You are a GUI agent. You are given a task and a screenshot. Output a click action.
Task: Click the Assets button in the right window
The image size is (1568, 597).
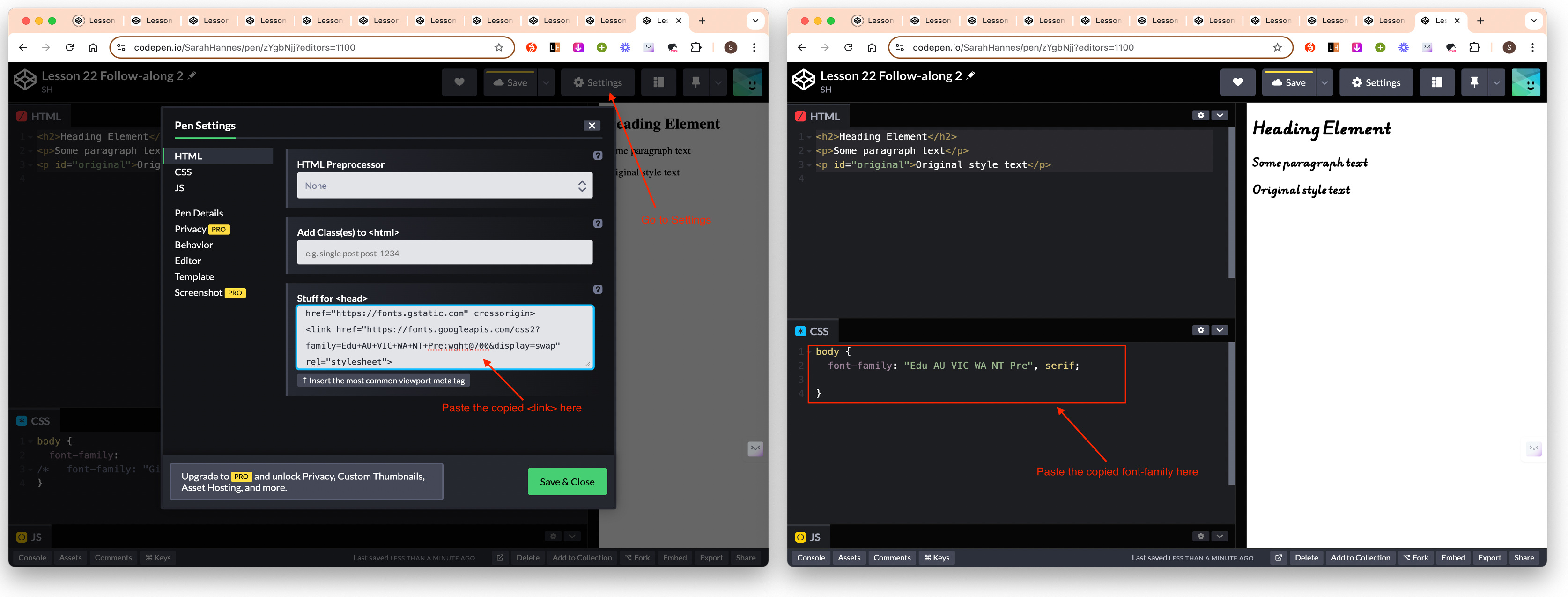click(849, 558)
